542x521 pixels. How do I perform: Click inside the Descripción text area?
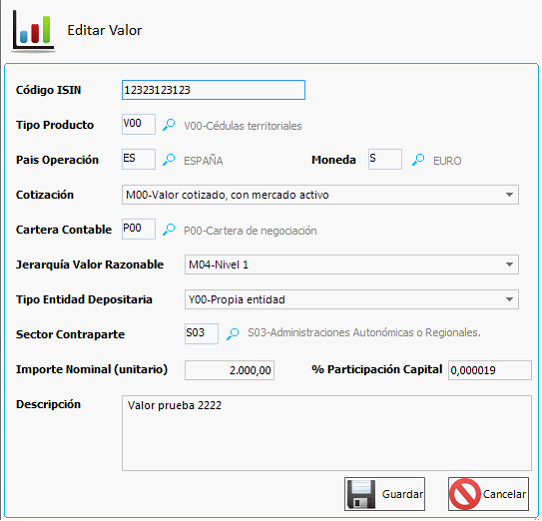[327, 433]
